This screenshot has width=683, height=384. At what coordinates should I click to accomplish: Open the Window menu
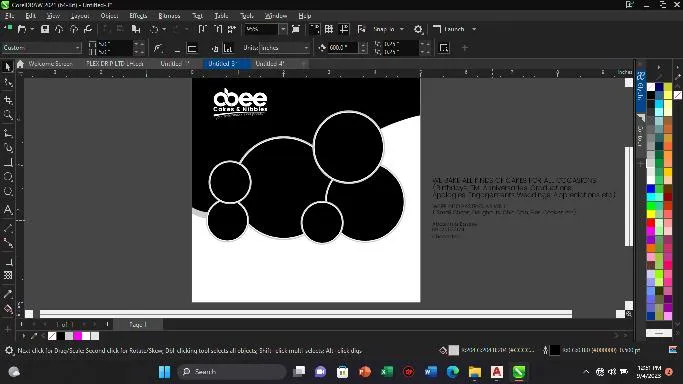click(x=276, y=16)
